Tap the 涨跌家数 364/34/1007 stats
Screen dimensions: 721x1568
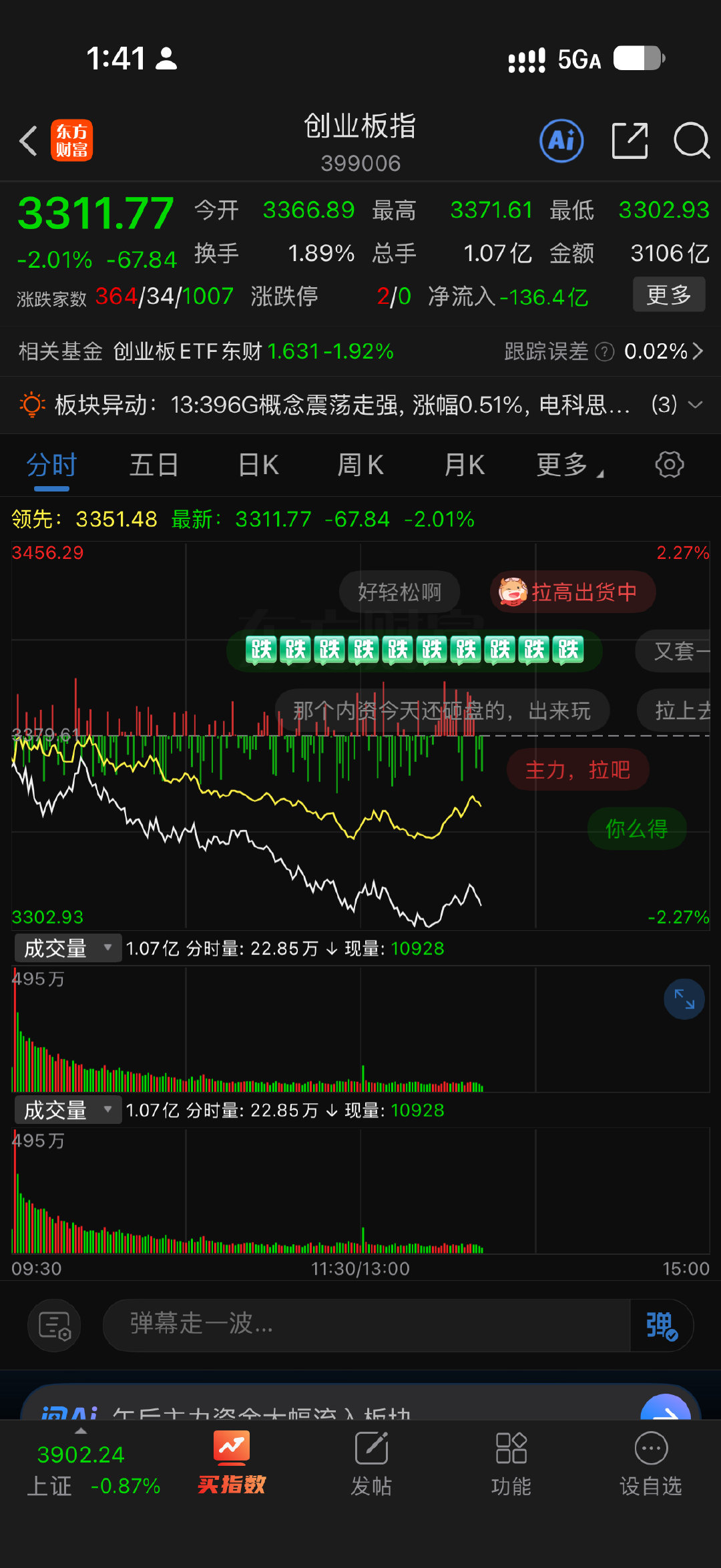click(x=125, y=297)
